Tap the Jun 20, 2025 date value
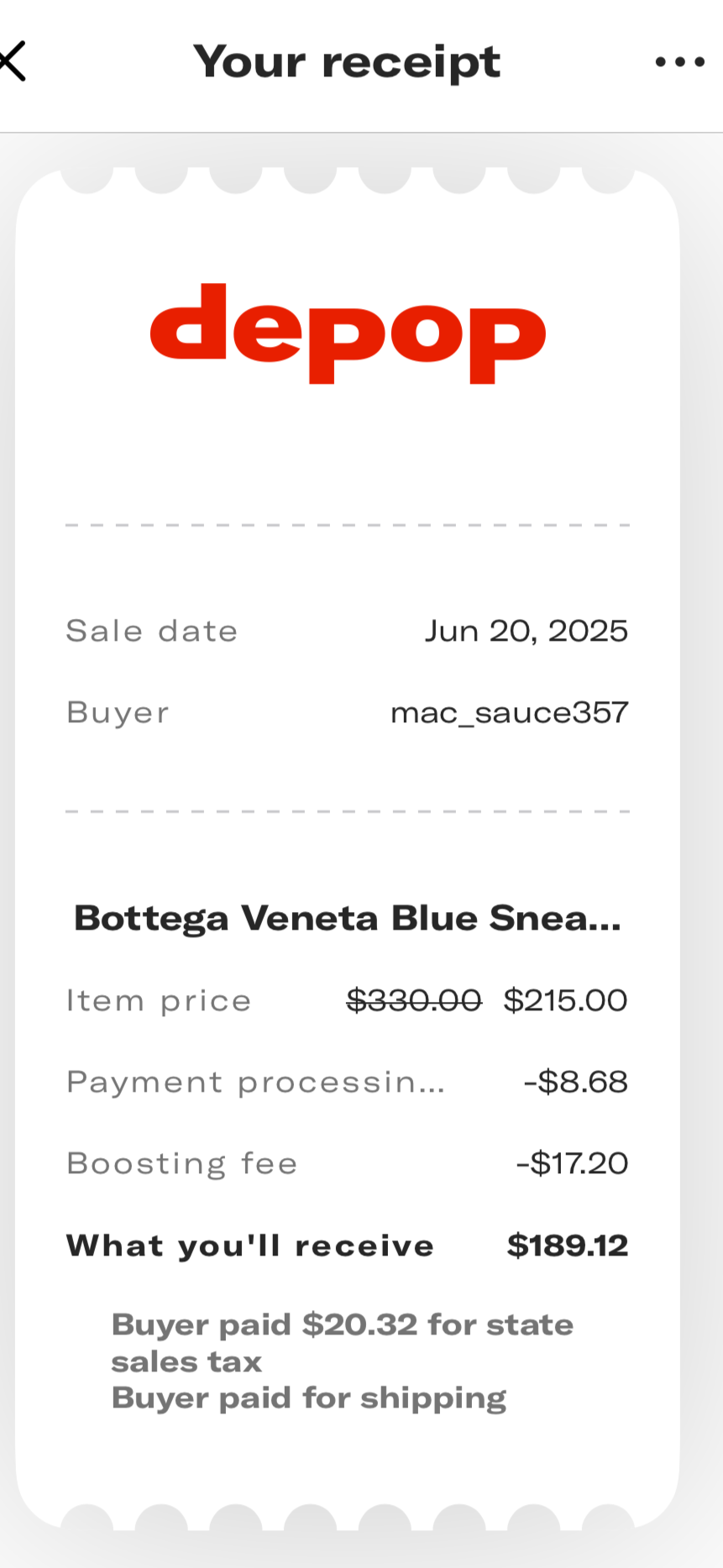723x1568 pixels. (526, 631)
